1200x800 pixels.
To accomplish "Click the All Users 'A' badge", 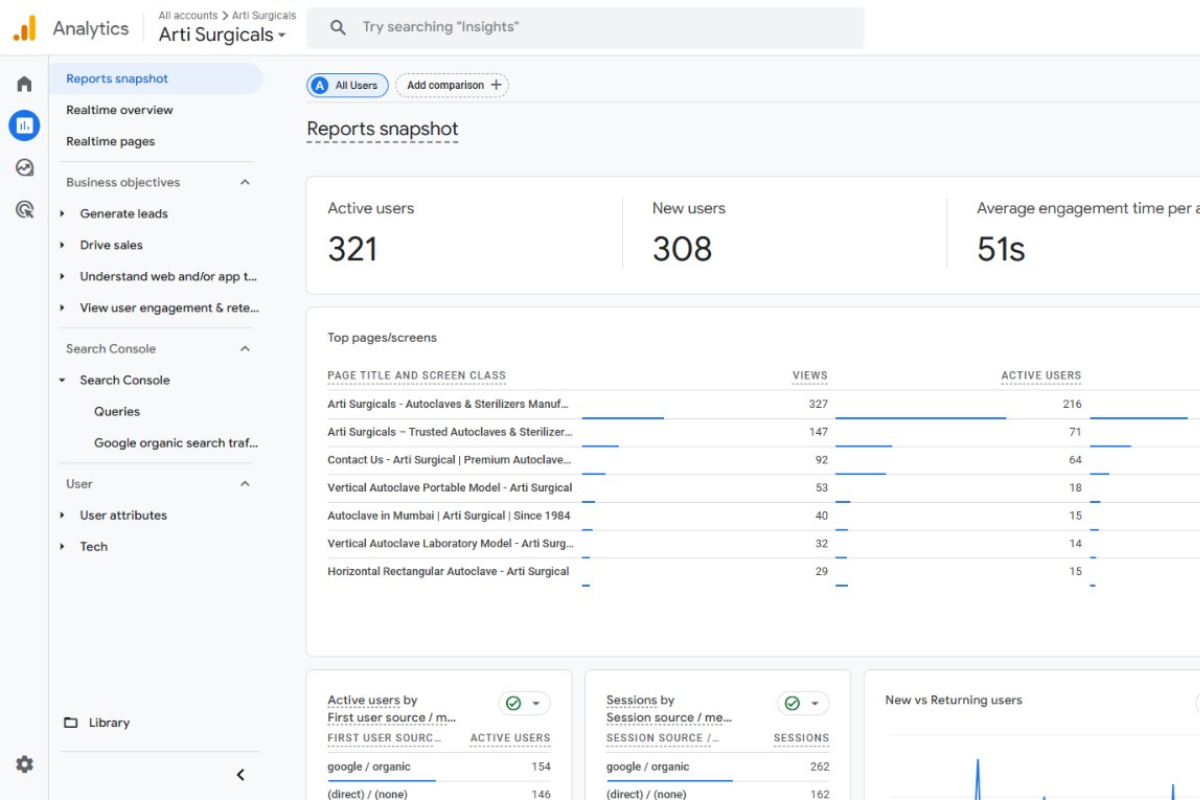I will click(x=320, y=85).
